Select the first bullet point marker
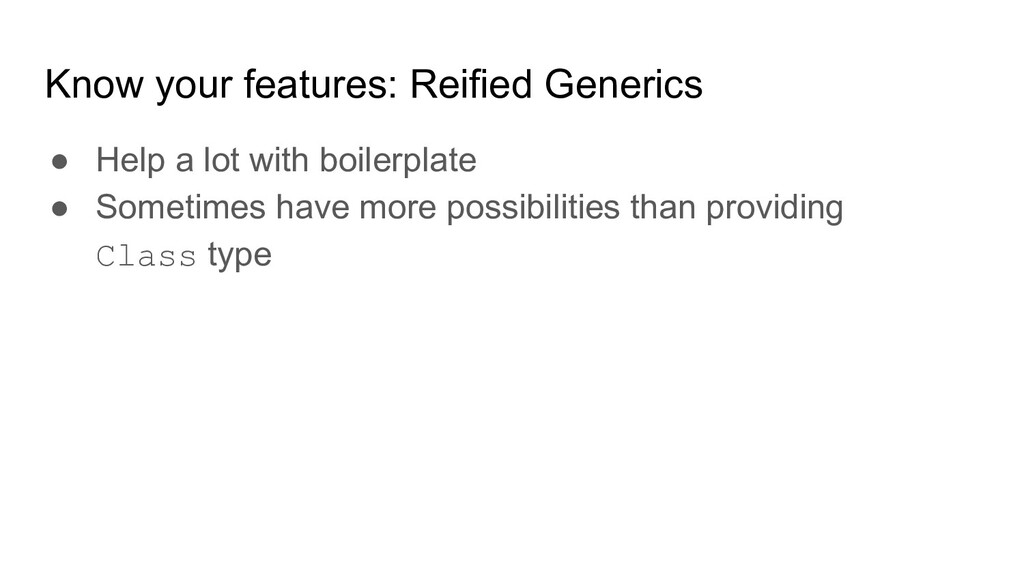This screenshot has width=1024, height=576. pos(59,162)
